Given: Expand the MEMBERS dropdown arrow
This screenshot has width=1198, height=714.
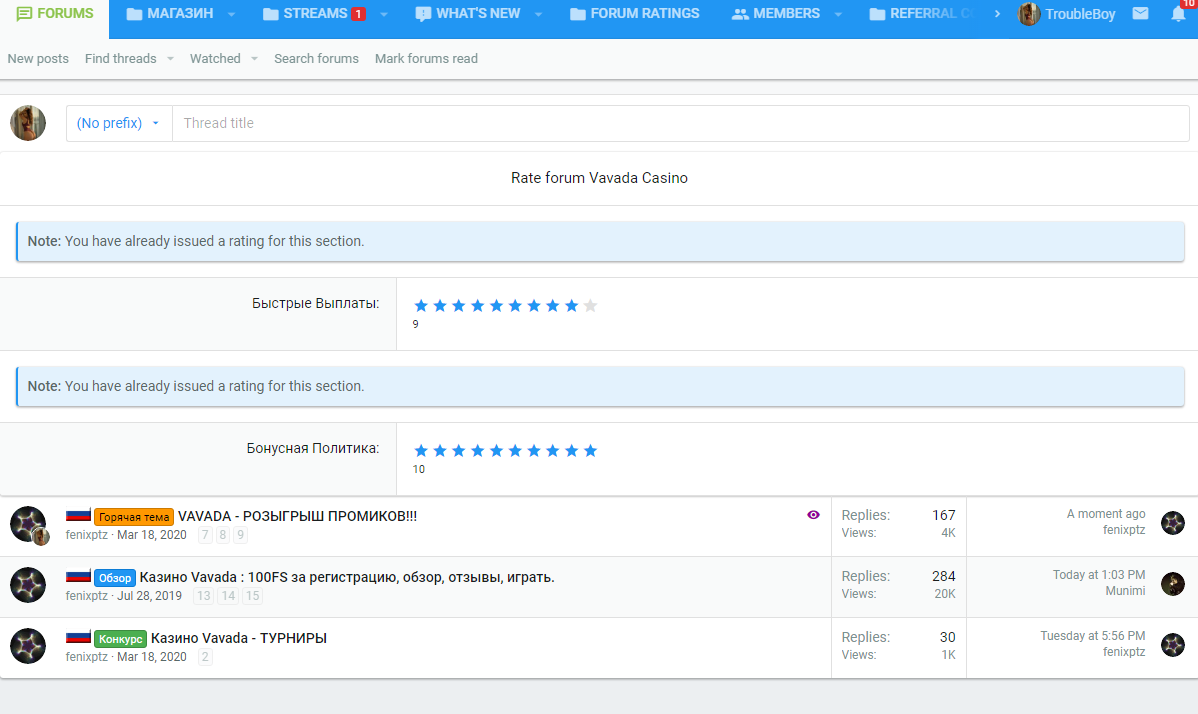Looking at the screenshot, I should point(838,14).
